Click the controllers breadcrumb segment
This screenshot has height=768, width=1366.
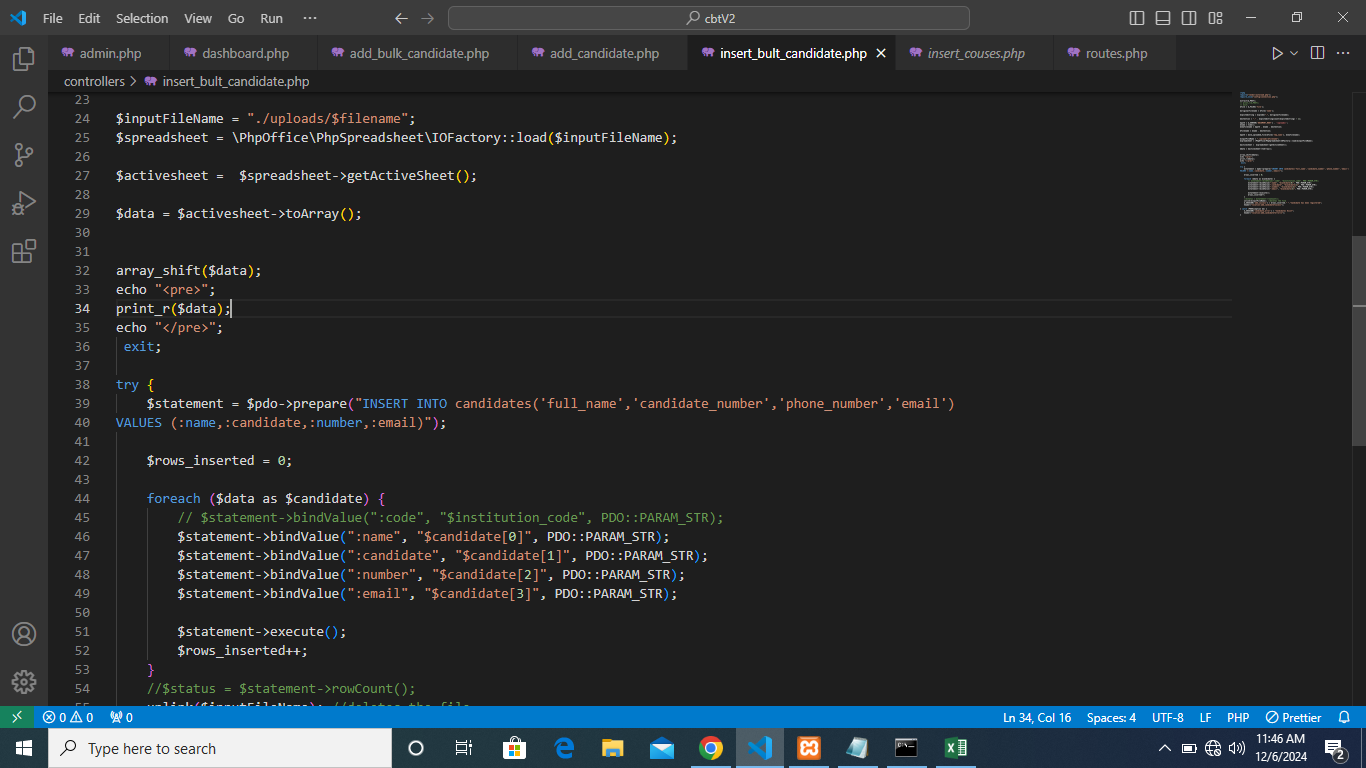click(x=94, y=81)
